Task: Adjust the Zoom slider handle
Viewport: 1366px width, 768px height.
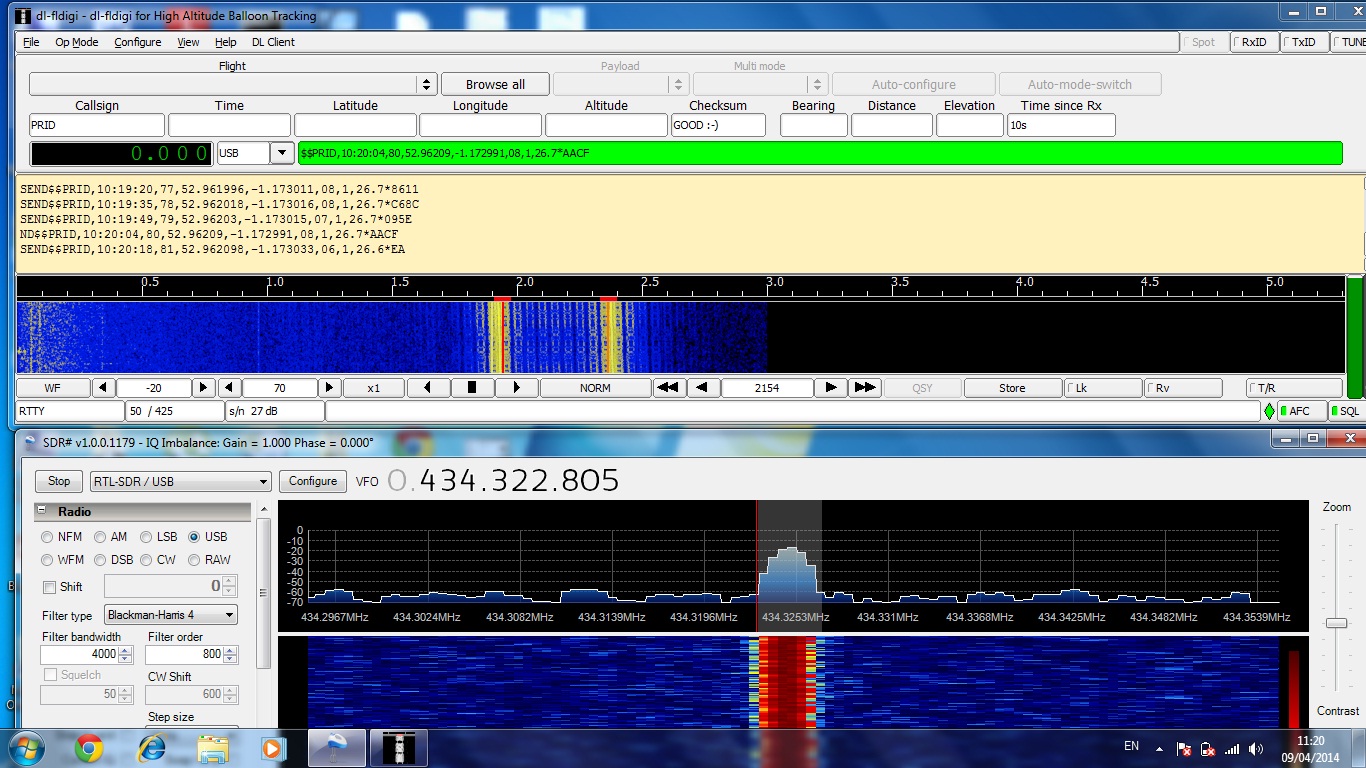Action: pos(1336,623)
